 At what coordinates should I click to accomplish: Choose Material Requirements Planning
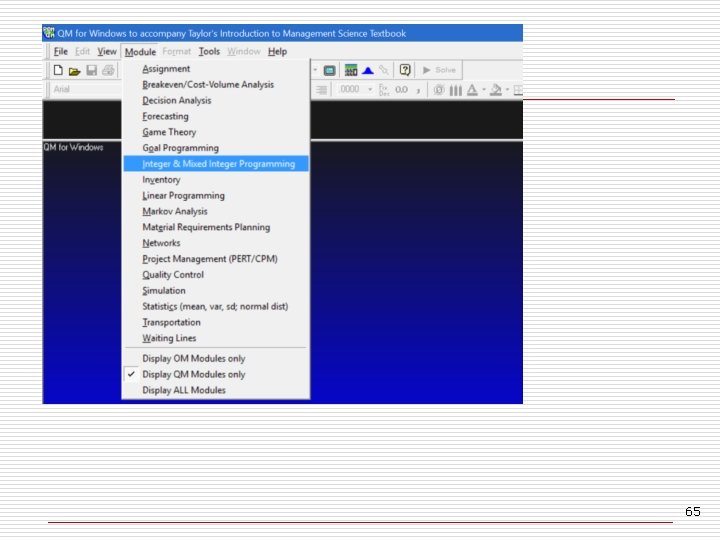[x=216, y=227]
